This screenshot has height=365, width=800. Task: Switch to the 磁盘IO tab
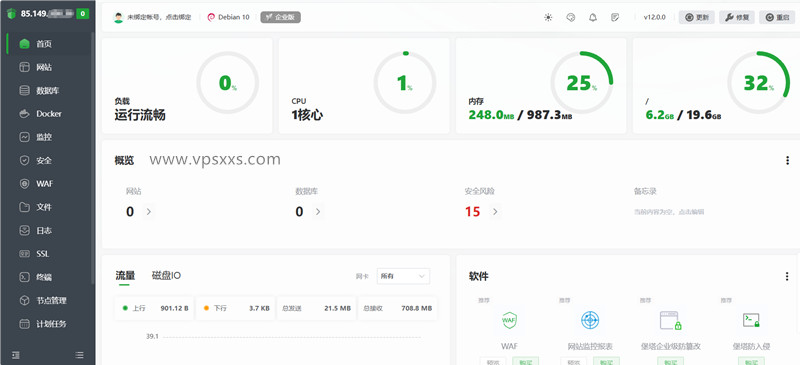166,276
